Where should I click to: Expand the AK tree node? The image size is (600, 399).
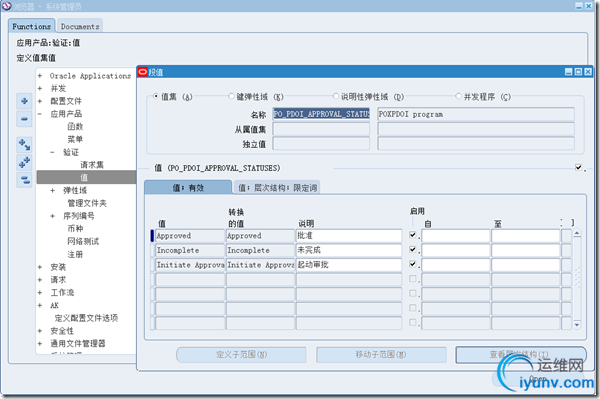click(x=40, y=305)
